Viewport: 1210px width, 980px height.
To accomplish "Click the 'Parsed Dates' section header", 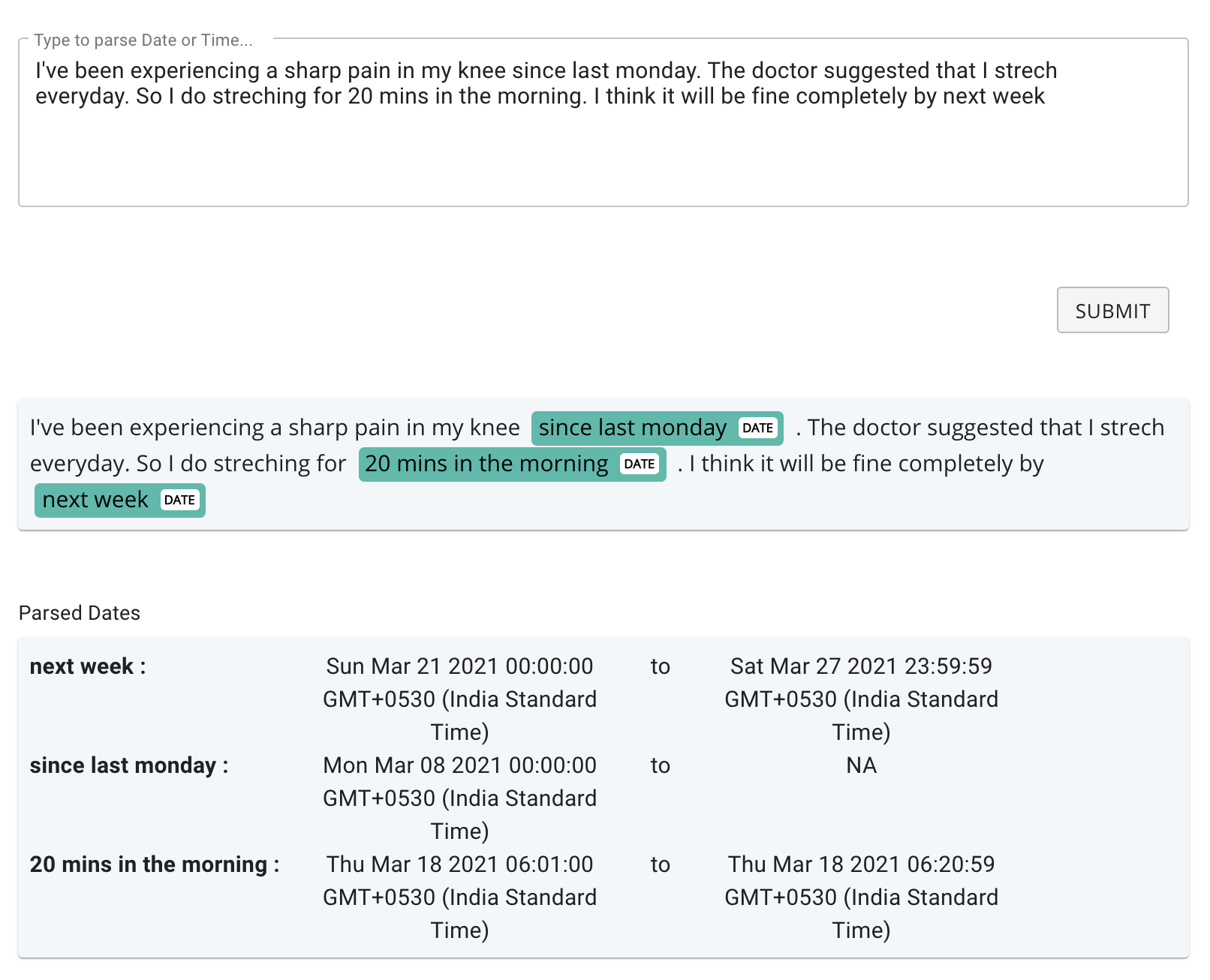I will point(80,613).
